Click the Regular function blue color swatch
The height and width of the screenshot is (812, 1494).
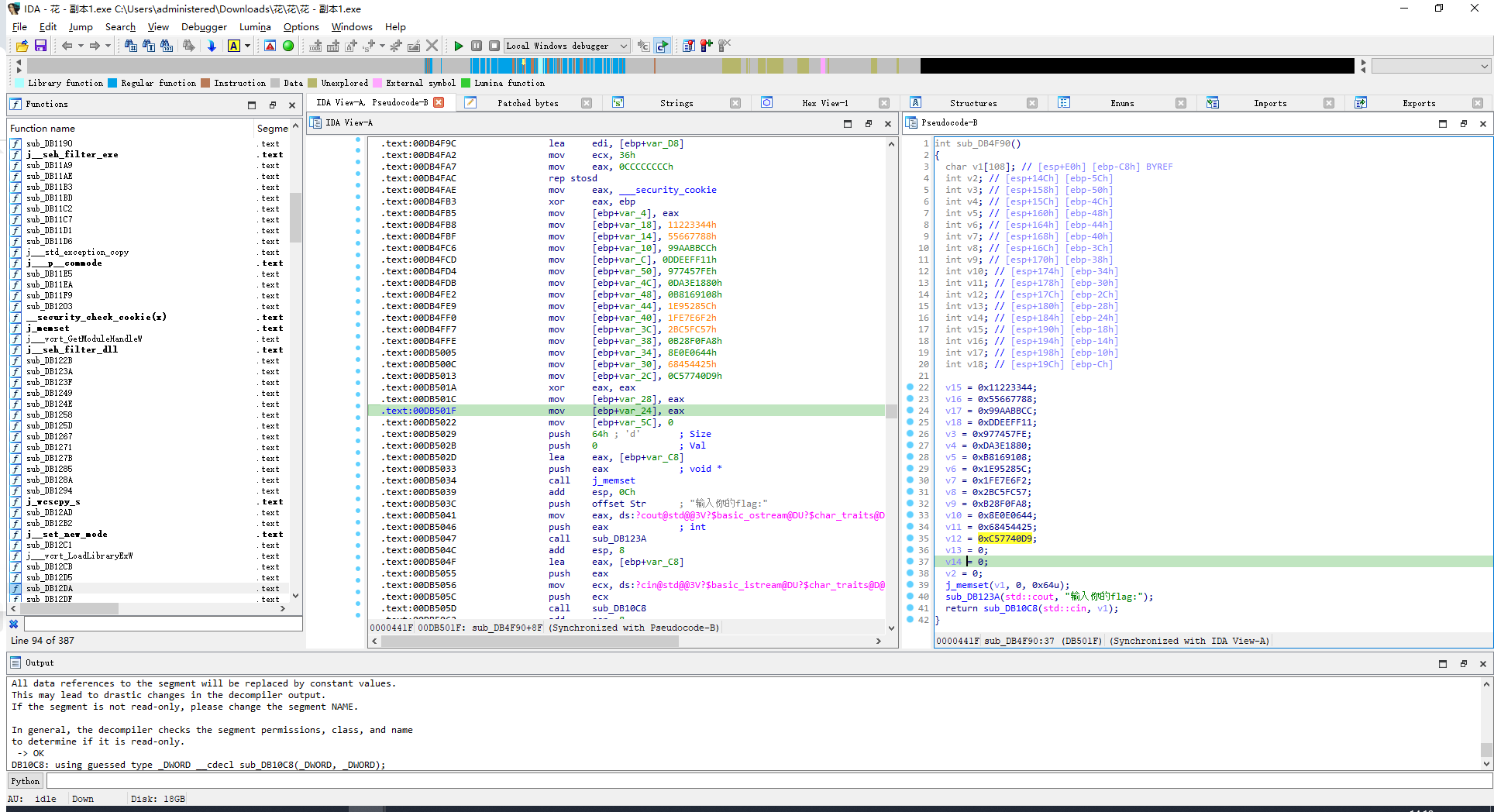tap(112, 83)
